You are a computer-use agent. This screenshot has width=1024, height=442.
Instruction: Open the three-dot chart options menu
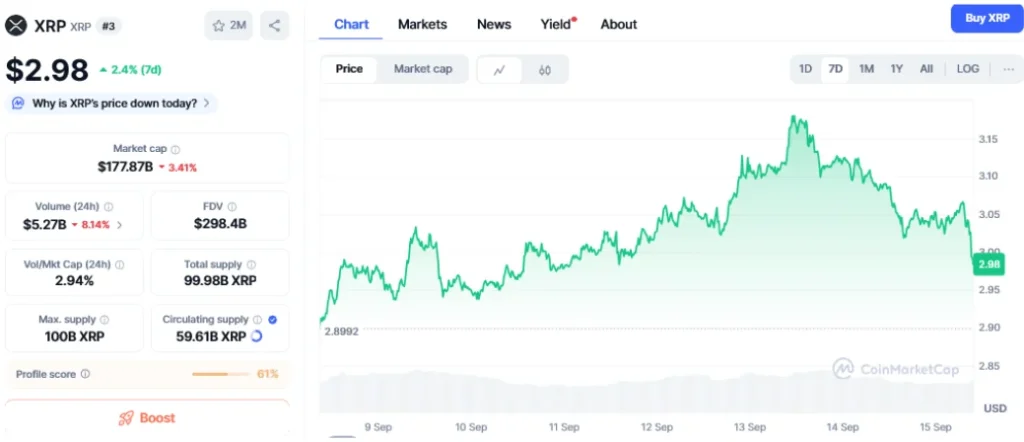click(1009, 69)
